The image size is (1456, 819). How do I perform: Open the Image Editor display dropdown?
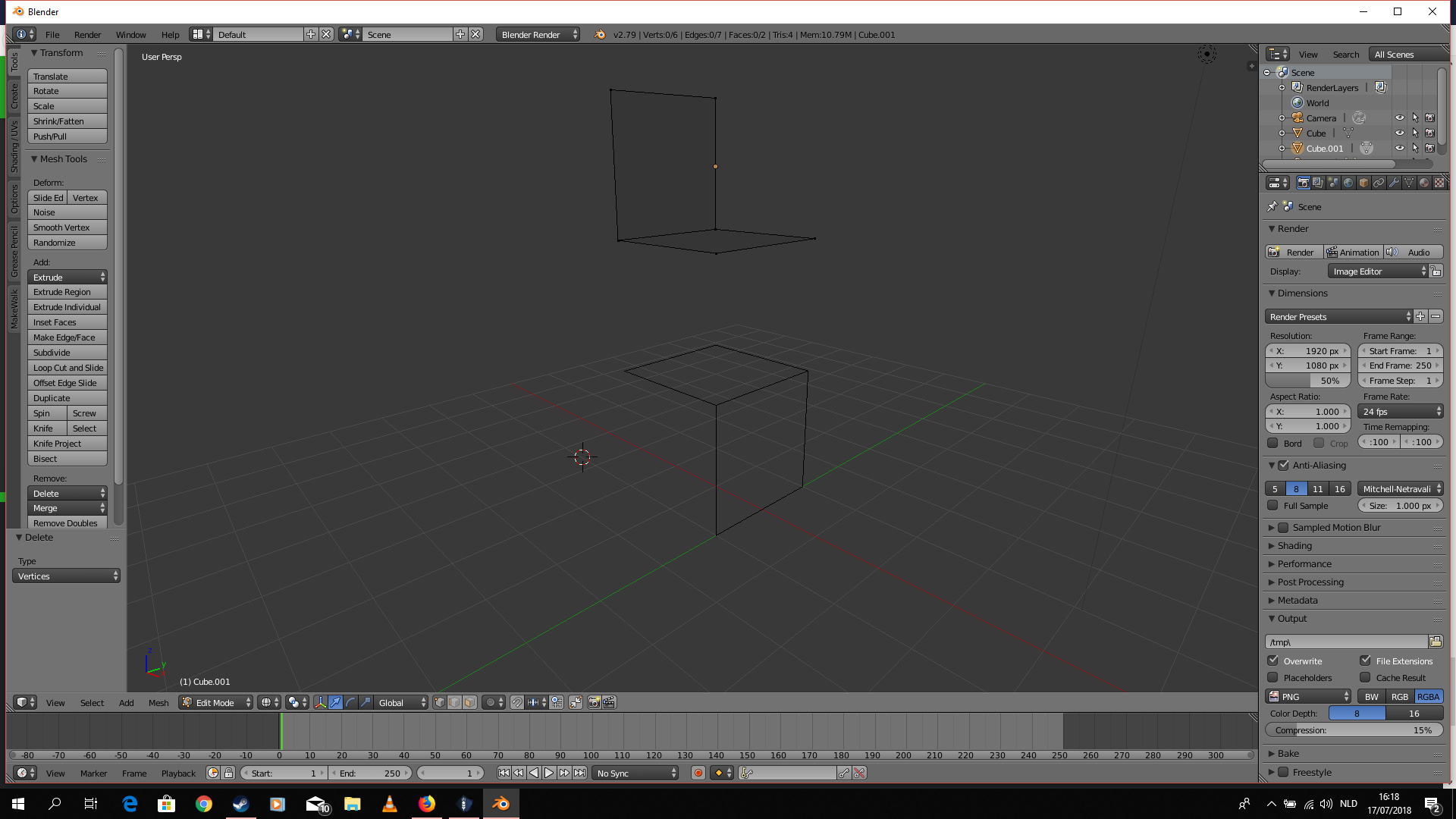tap(1378, 271)
